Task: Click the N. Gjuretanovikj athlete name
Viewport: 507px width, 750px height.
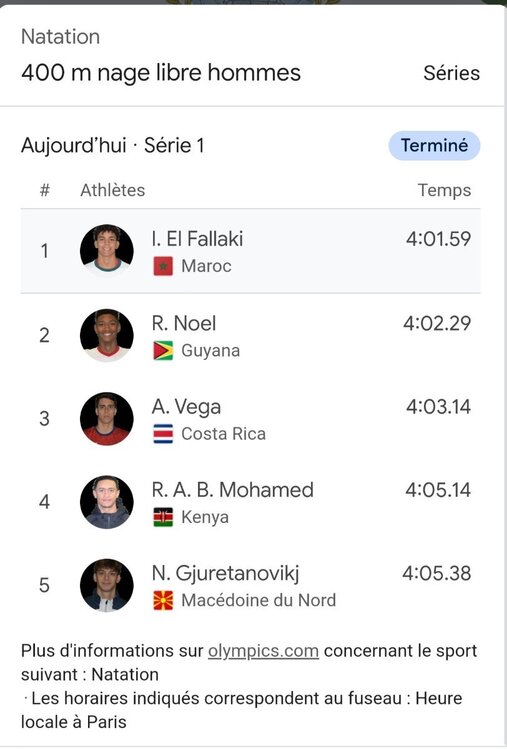Action: (x=225, y=574)
